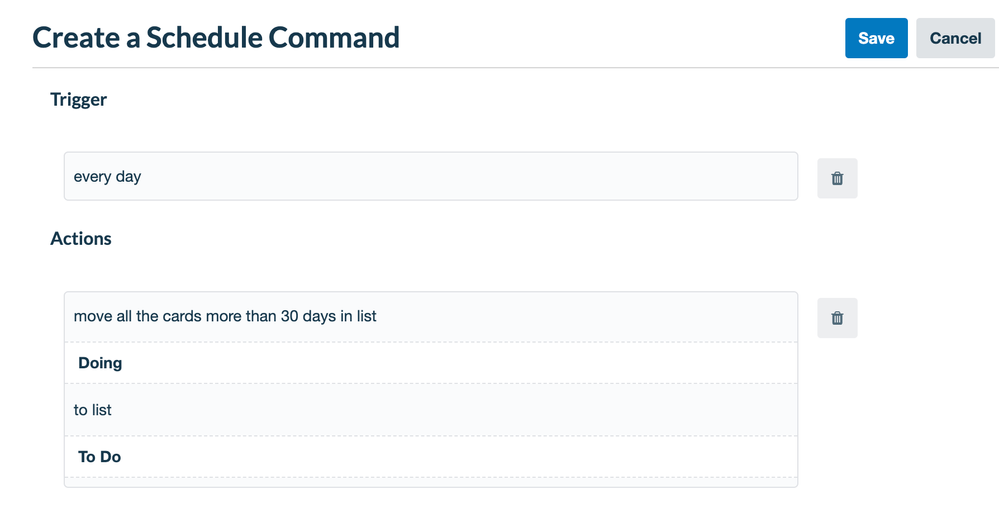Viewport: 999px width, 512px height.
Task: Select the "to list" action row
Action: point(431,410)
